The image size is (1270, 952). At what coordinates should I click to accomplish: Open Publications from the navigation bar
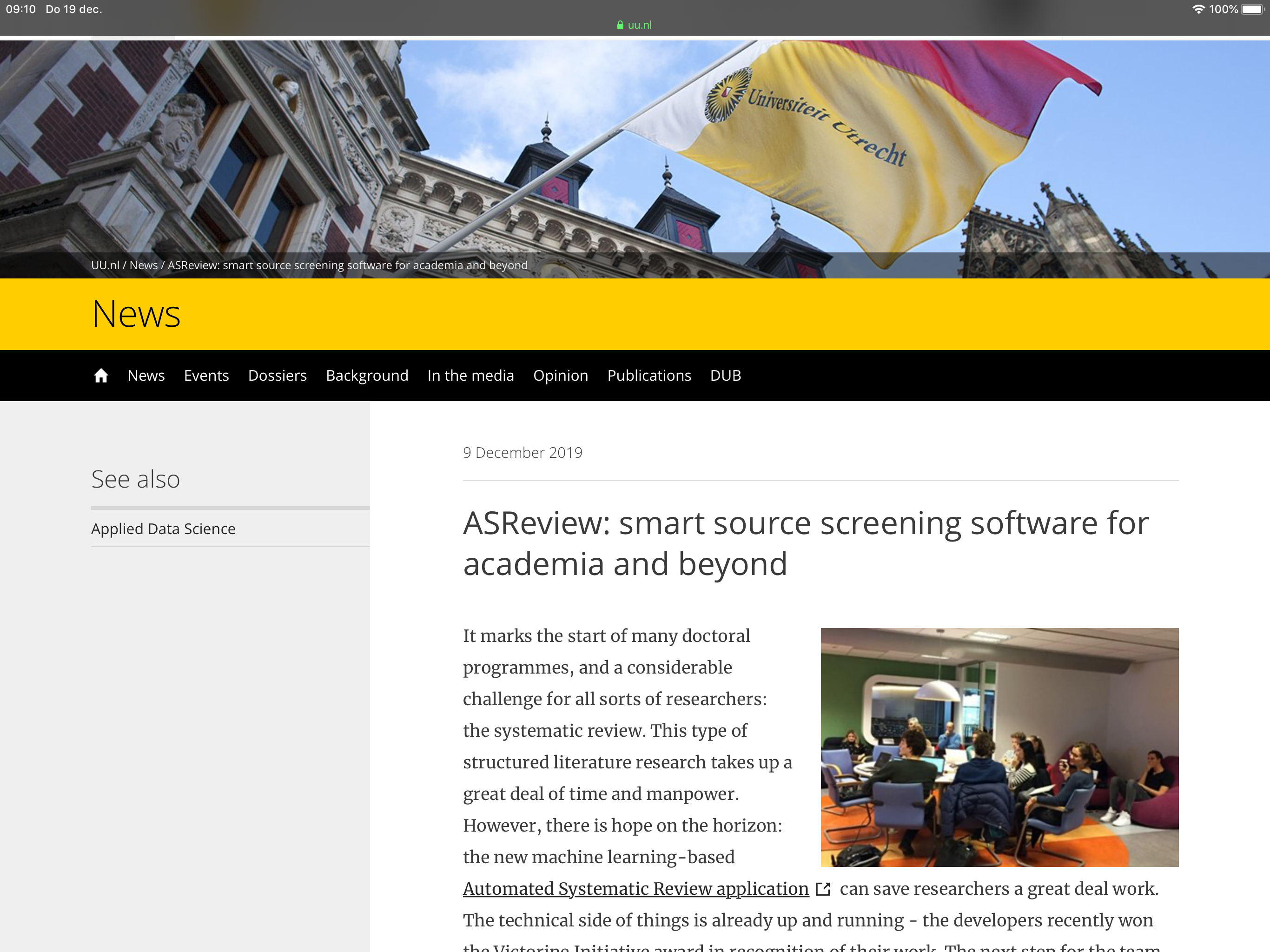tap(649, 376)
